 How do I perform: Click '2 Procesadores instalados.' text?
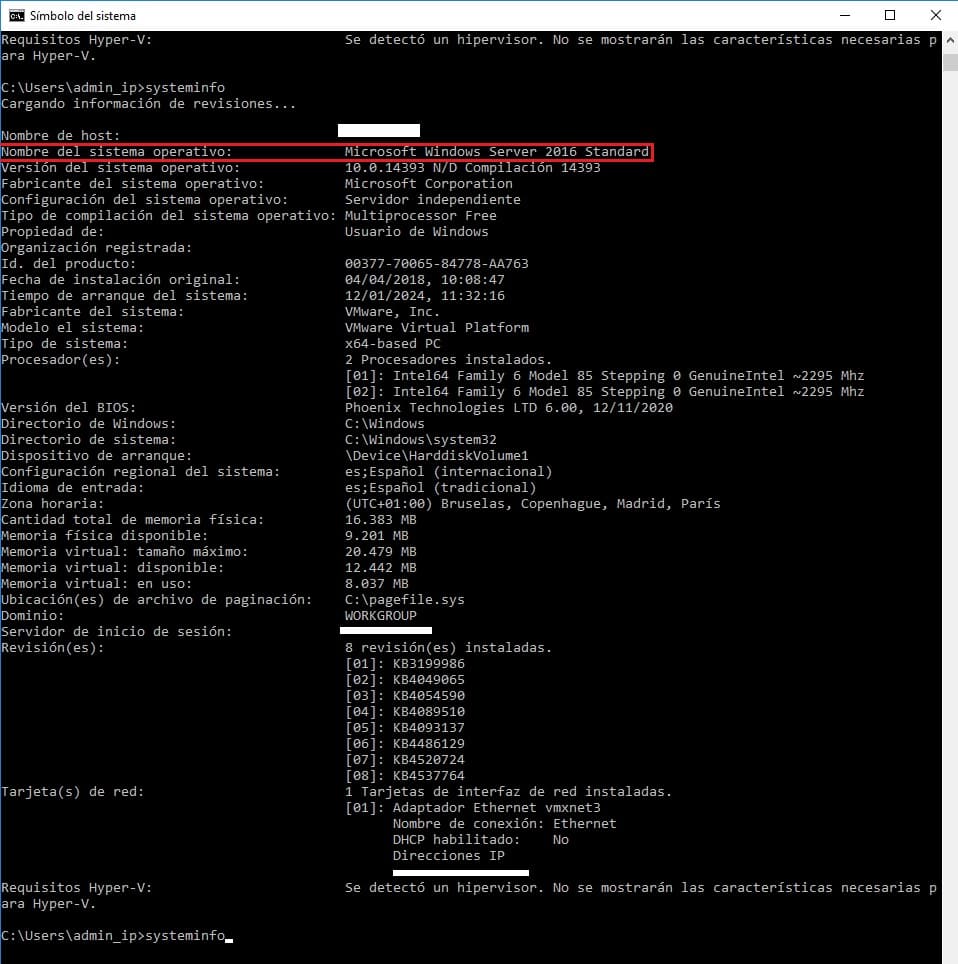tap(448, 359)
